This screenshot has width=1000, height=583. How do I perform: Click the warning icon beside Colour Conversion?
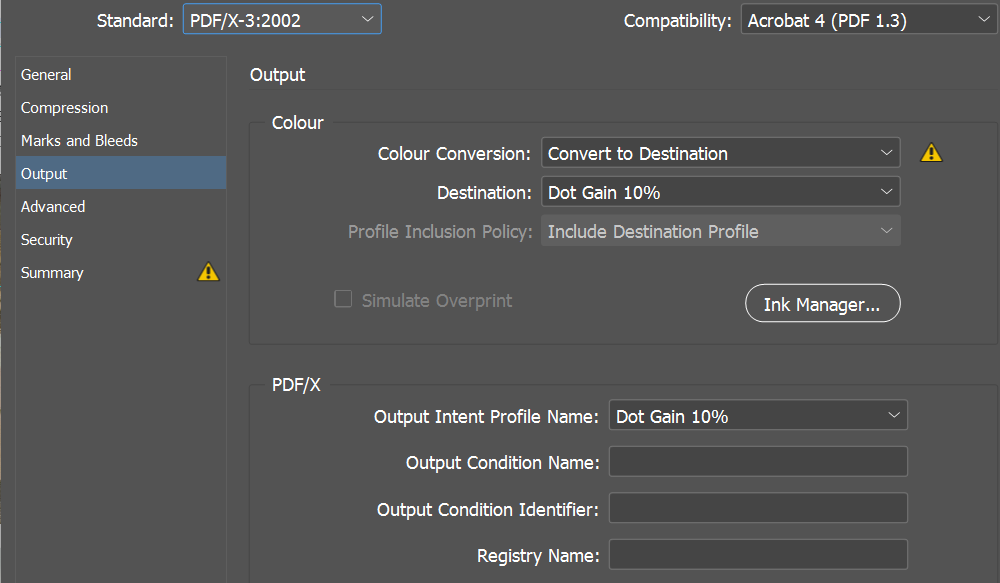931,153
